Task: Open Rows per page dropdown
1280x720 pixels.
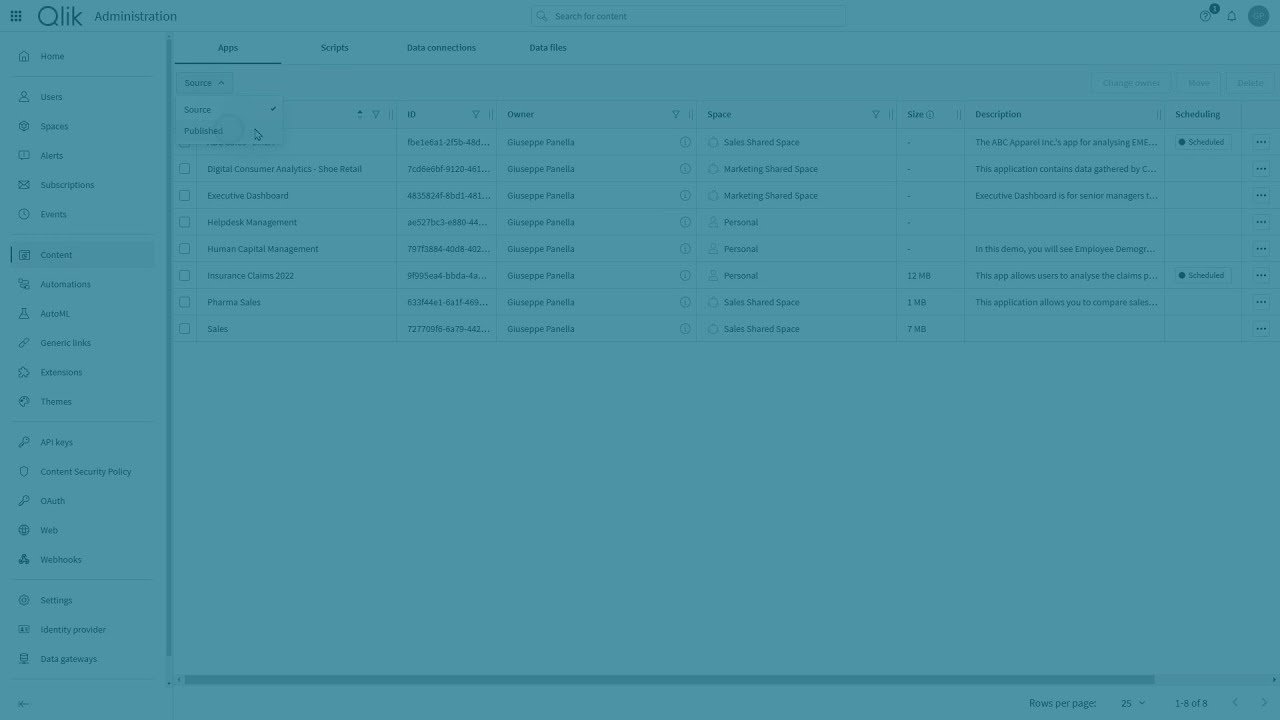Action: pyautogui.click(x=1133, y=703)
